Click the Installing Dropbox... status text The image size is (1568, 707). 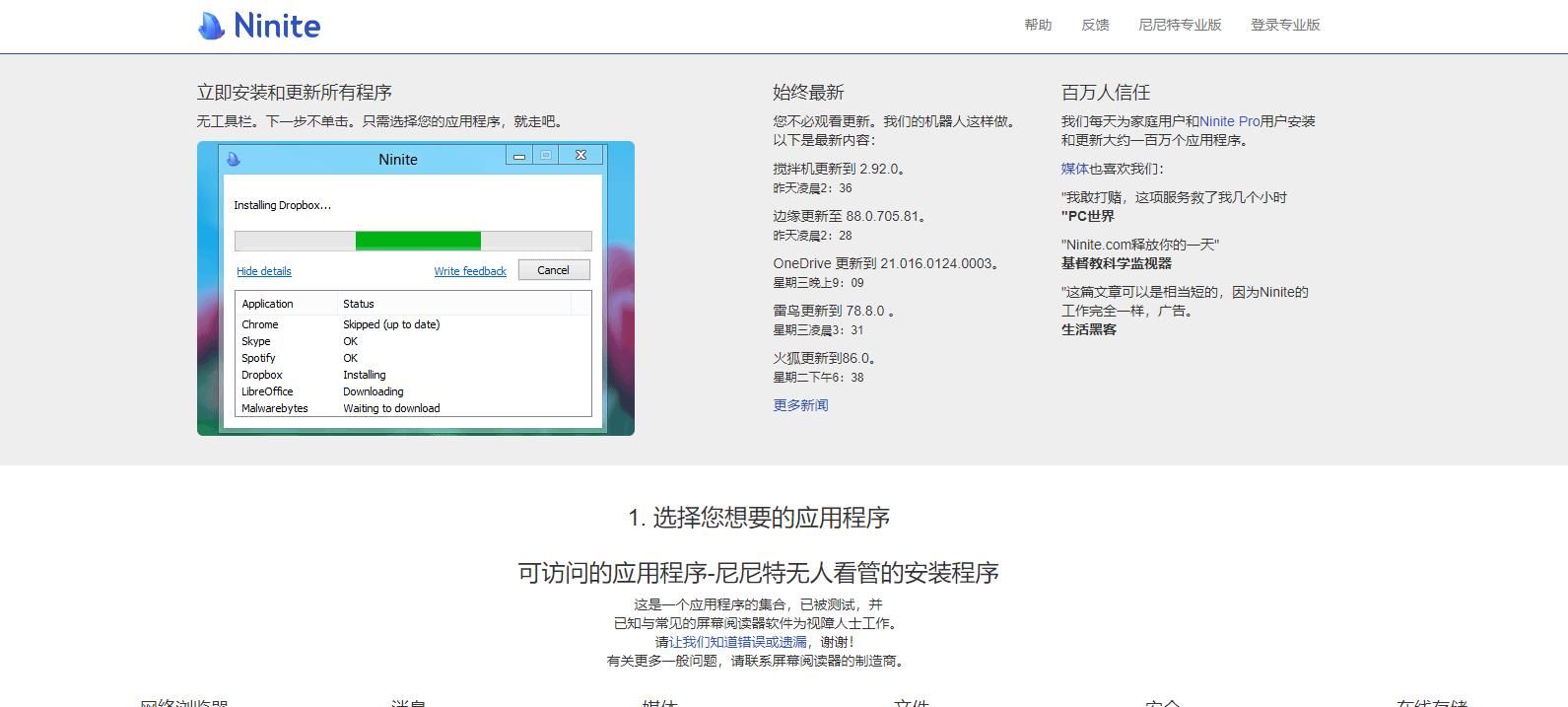[283, 205]
